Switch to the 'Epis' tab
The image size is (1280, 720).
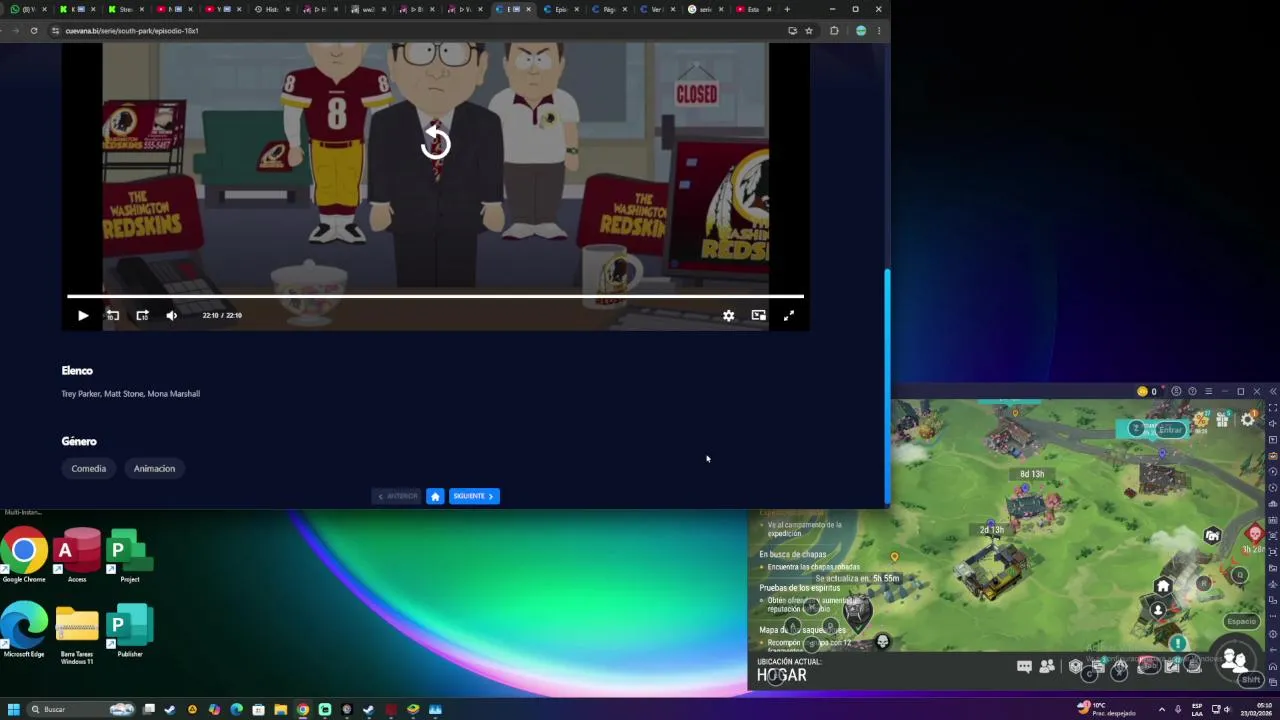559,9
